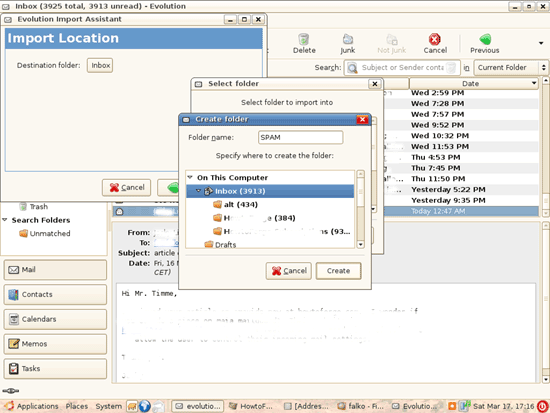Click the network monitor tray icon
The image size is (550, 413).
[464, 406]
